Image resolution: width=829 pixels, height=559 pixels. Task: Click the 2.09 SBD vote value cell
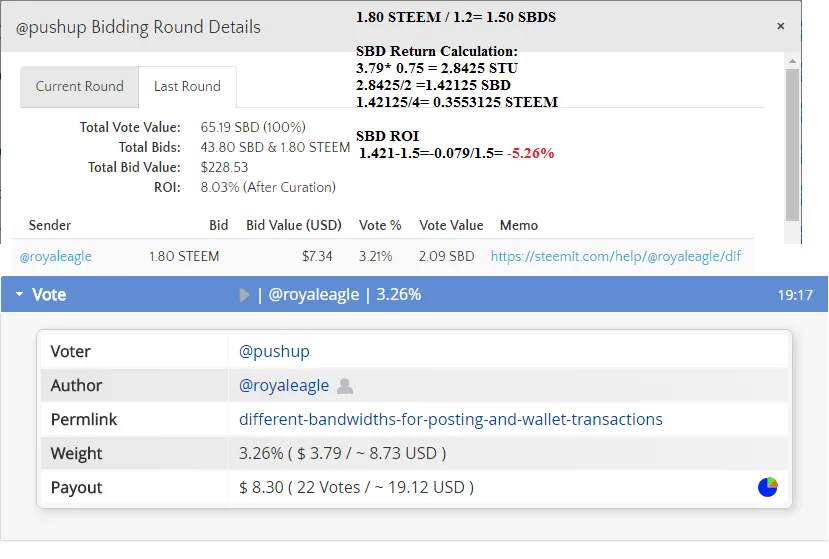coord(446,256)
